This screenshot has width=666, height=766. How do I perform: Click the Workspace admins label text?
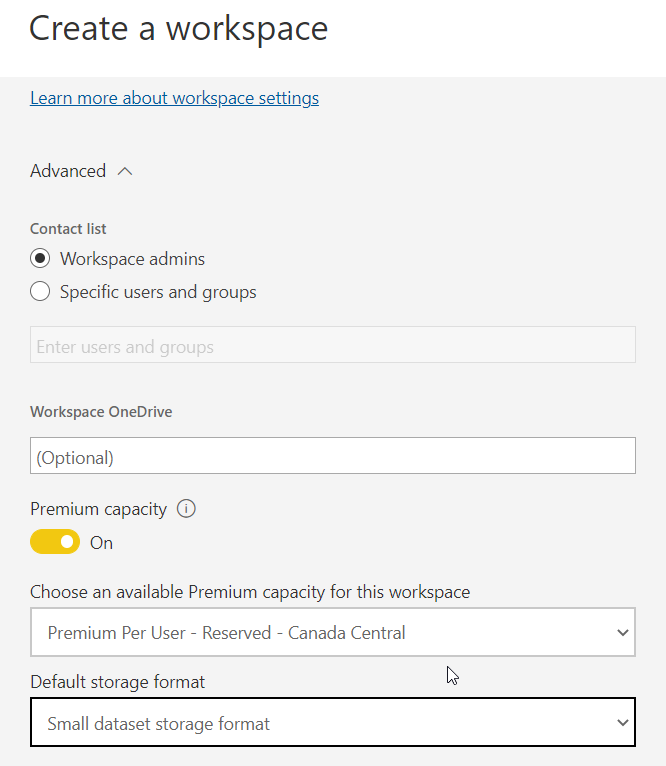(132, 259)
